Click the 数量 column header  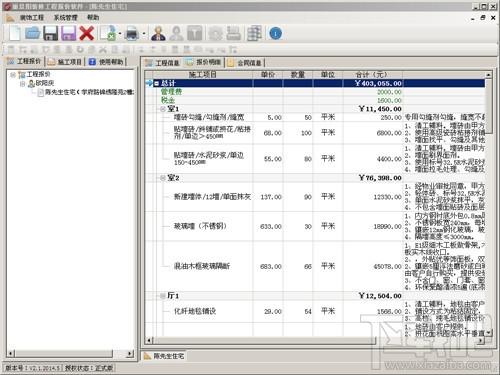point(298,75)
